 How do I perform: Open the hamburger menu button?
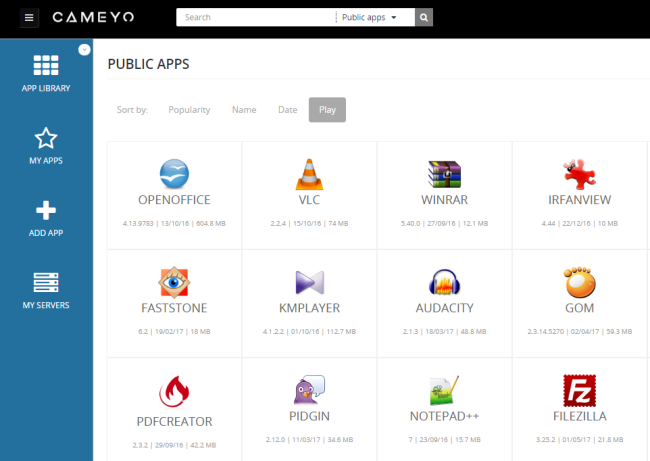tap(29, 17)
